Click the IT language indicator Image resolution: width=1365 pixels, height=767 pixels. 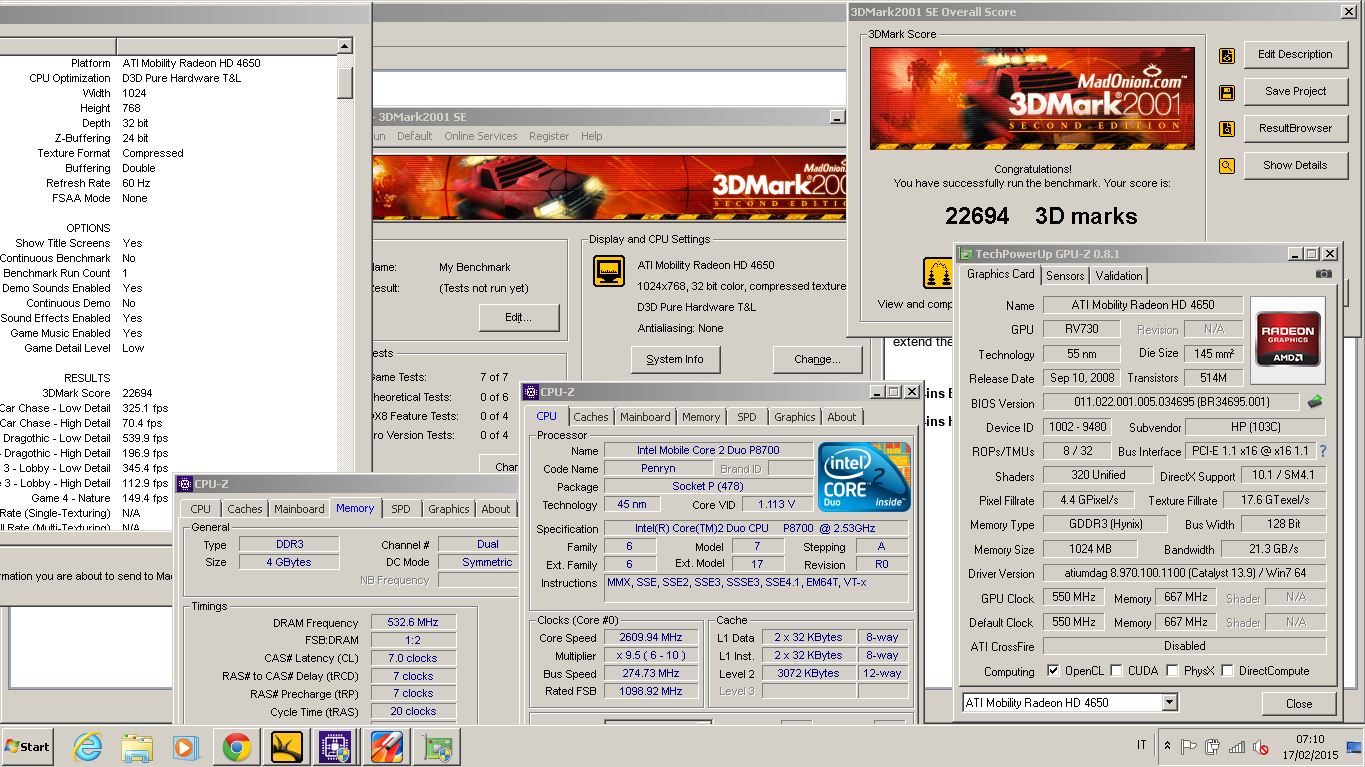[x=1142, y=746]
